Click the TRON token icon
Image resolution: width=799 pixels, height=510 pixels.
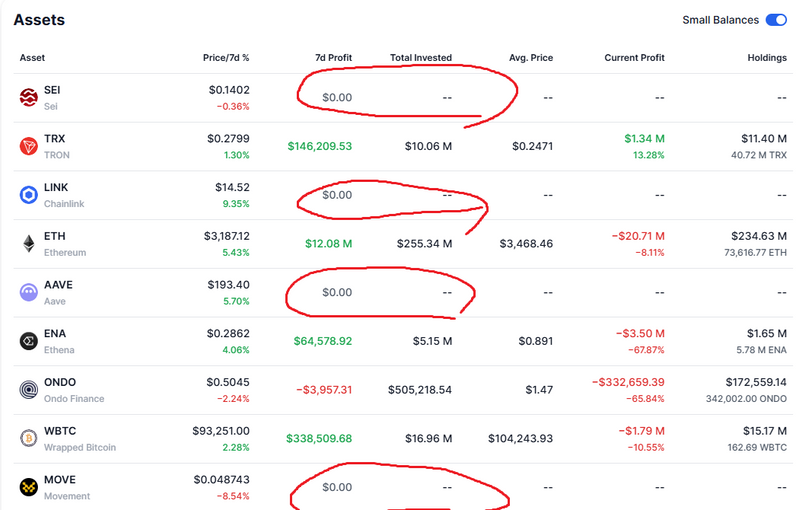coord(29,147)
